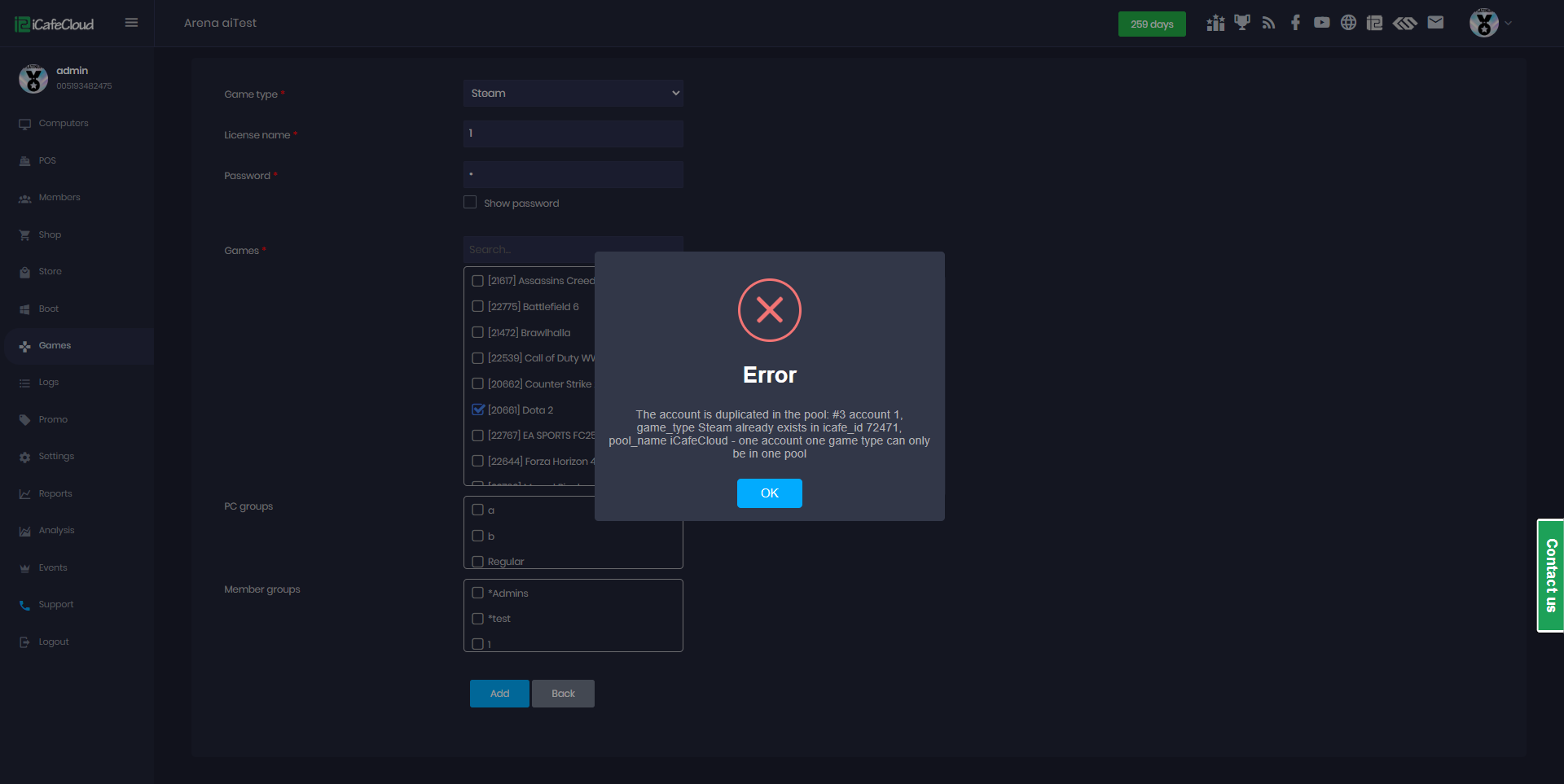Open Settings in the sidebar
The height and width of the screenshot is (784, 1564).
[56, 457]
